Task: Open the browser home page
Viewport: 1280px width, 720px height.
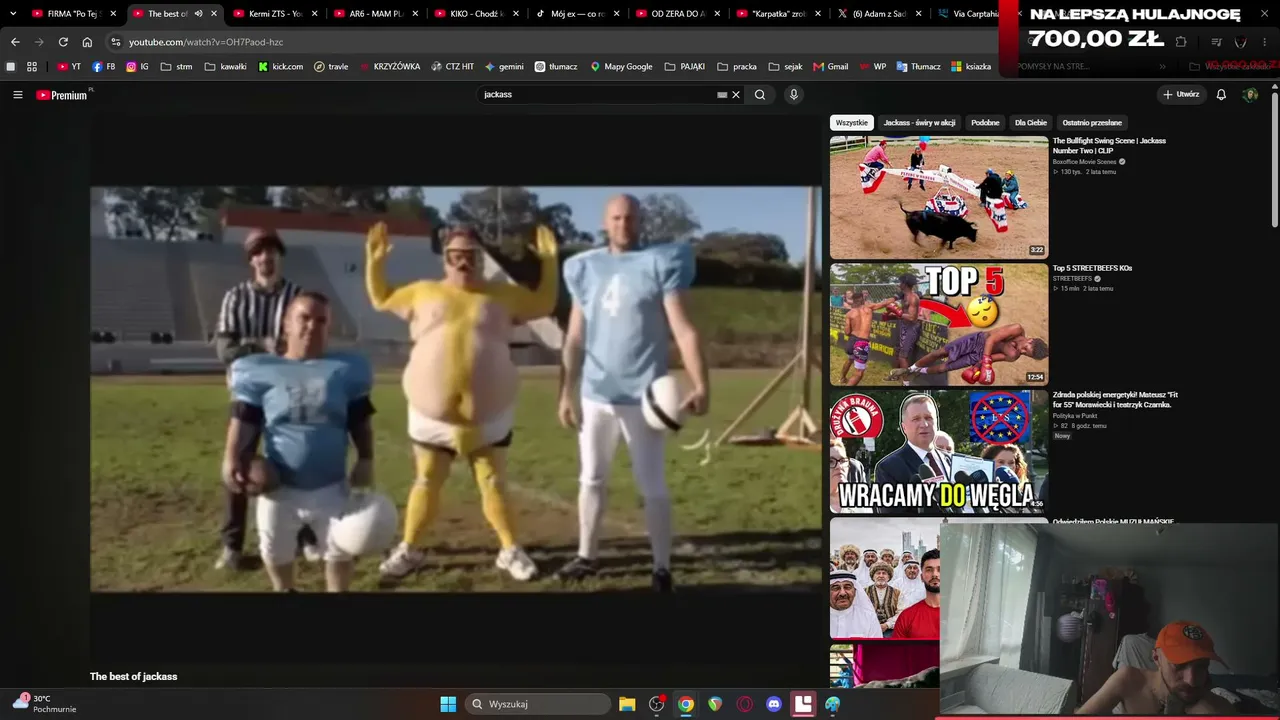Action: [x=87, y=42]
